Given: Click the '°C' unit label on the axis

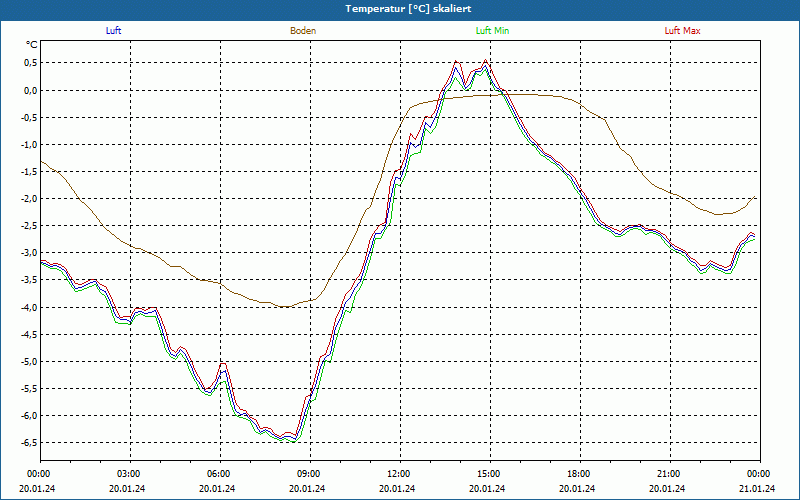Looking at the screenshot, I should (32, 45).
